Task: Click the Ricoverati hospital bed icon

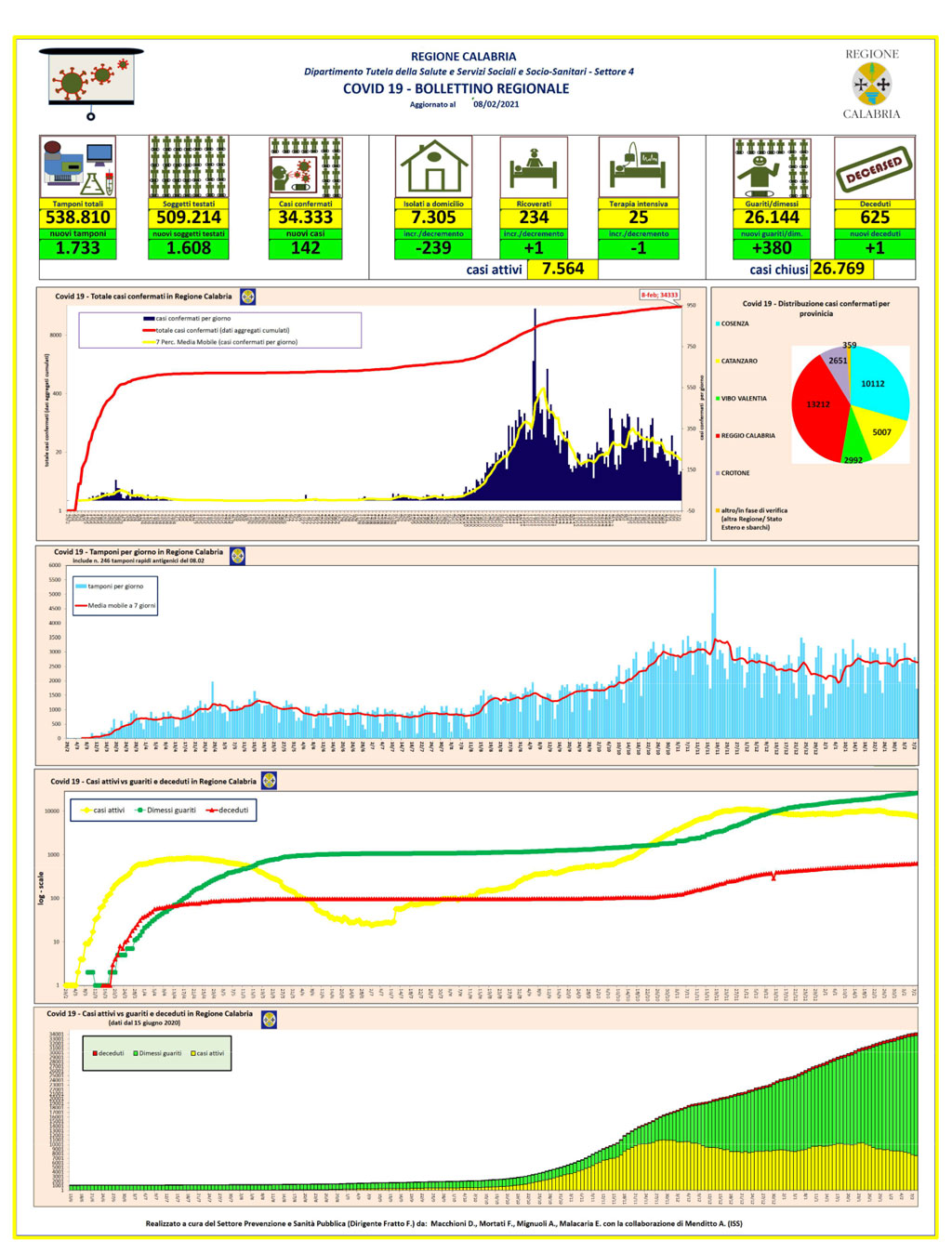Action: click(x=534, y=167)
